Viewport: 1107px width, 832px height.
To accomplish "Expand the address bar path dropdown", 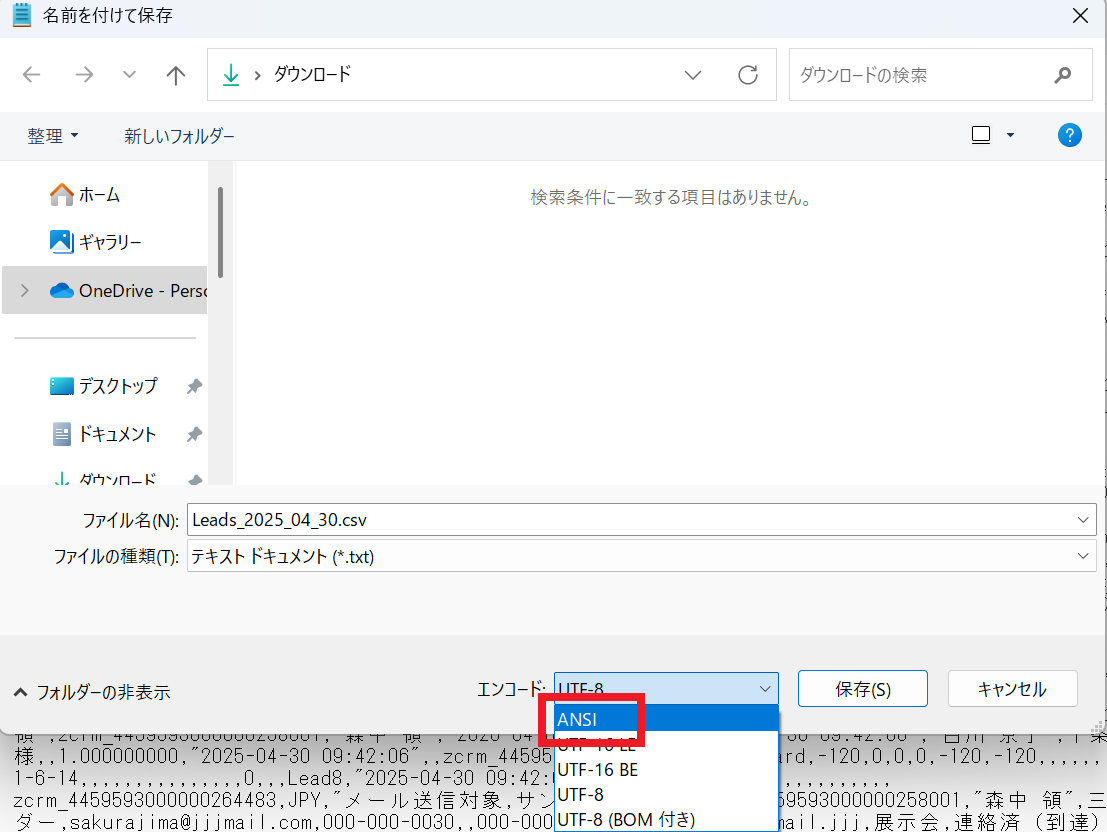I will pos(692,75).
